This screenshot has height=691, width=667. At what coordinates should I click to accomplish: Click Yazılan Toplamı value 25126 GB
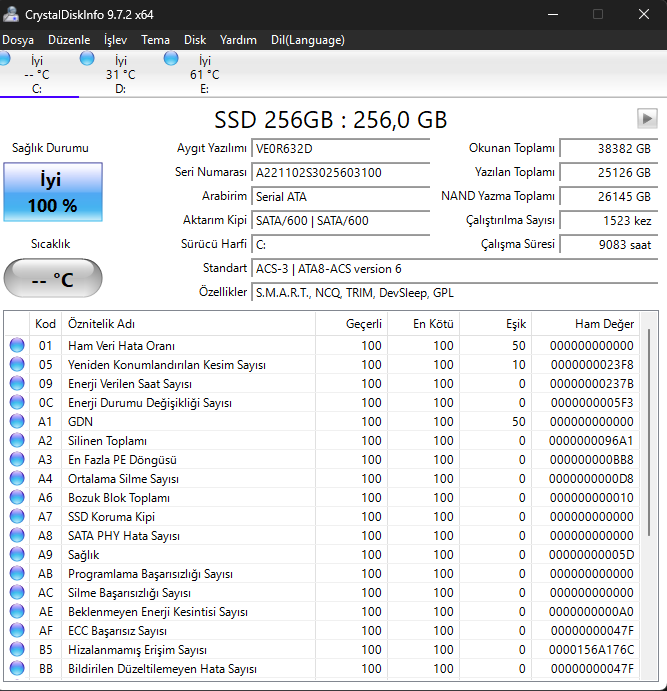609,172
